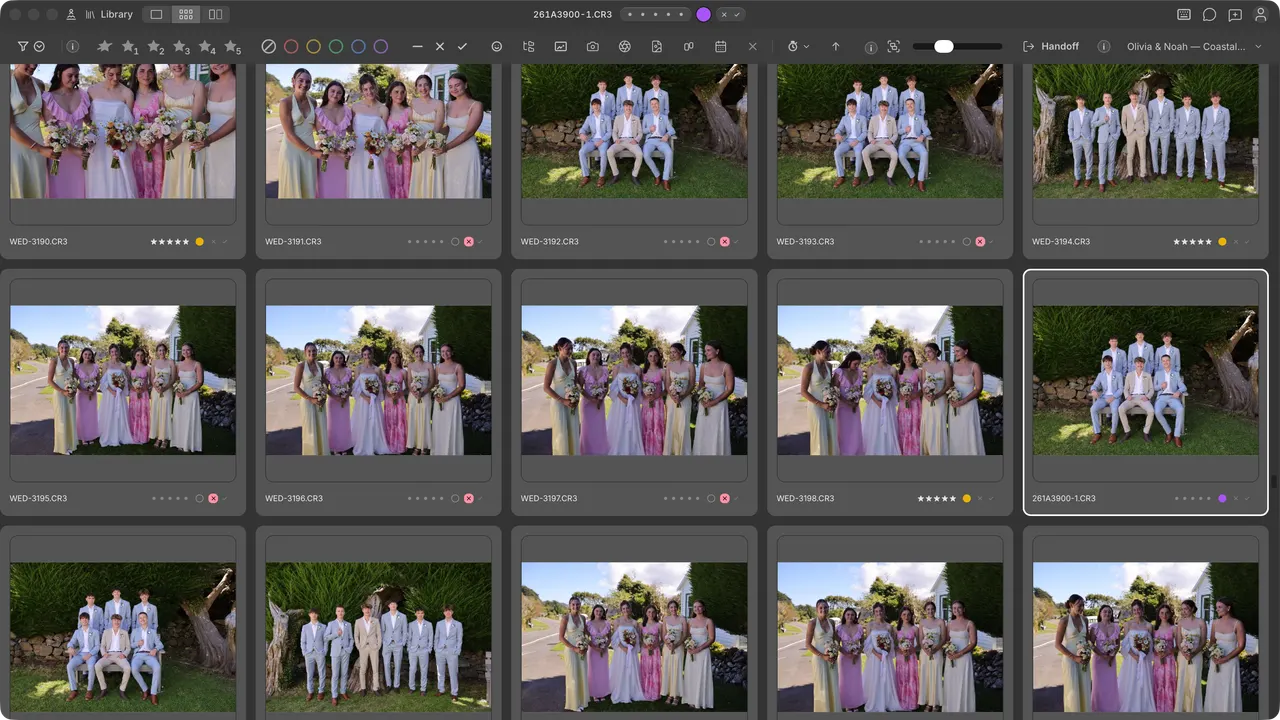Toggle the title bar reject/accept pill

coord(731,14)
